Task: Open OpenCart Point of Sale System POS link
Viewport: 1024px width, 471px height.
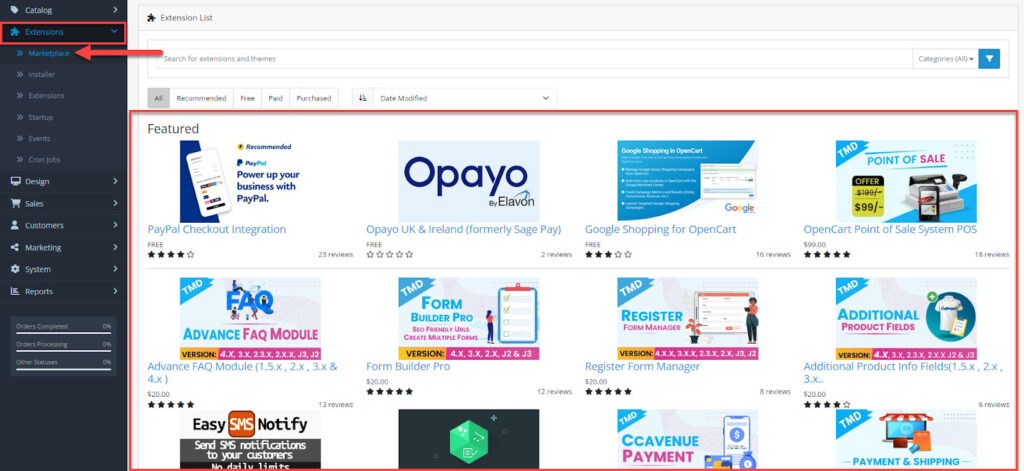Action: tap(890, 229)
